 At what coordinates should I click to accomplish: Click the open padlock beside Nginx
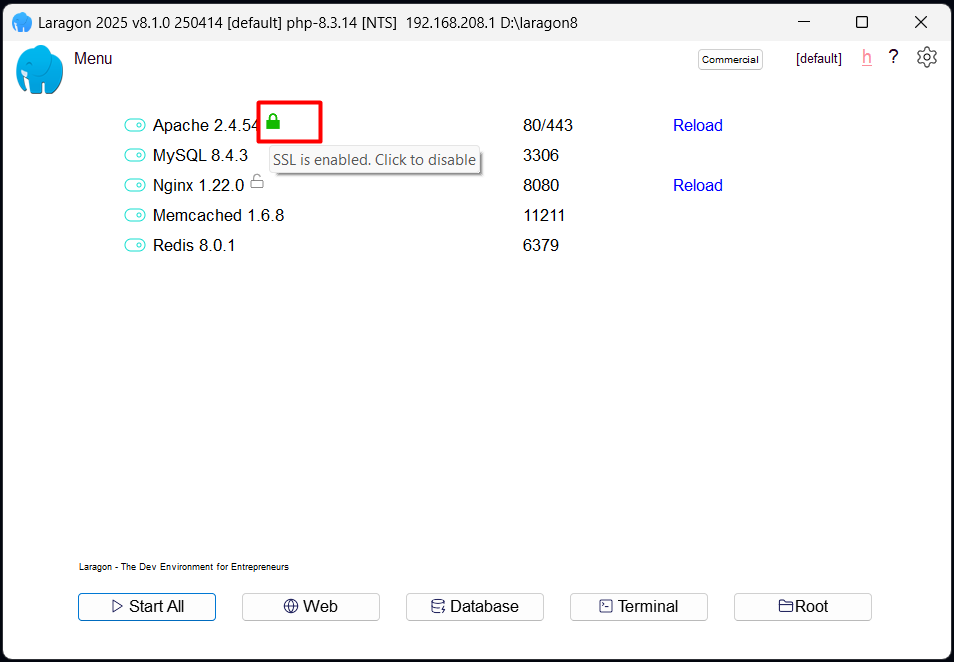pyautogui.click(x=257, y=181)
